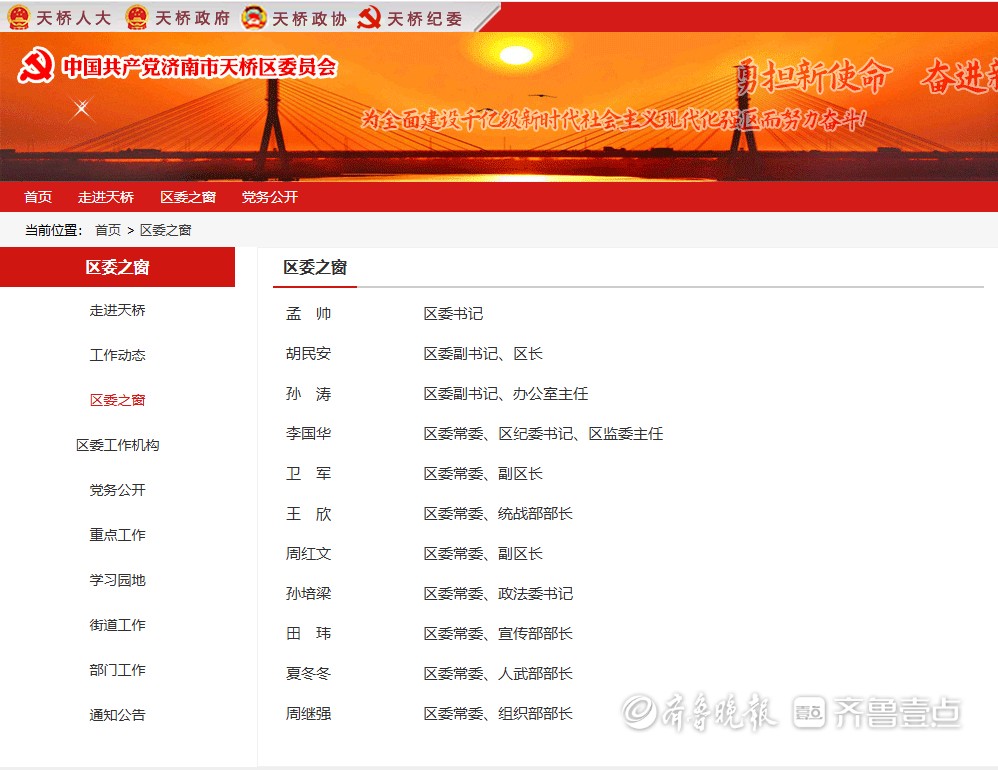This screenshot has height=770, width=998.
Task: Click 区委之窗 in the breadcrumb path
Action: coord(166,230)
